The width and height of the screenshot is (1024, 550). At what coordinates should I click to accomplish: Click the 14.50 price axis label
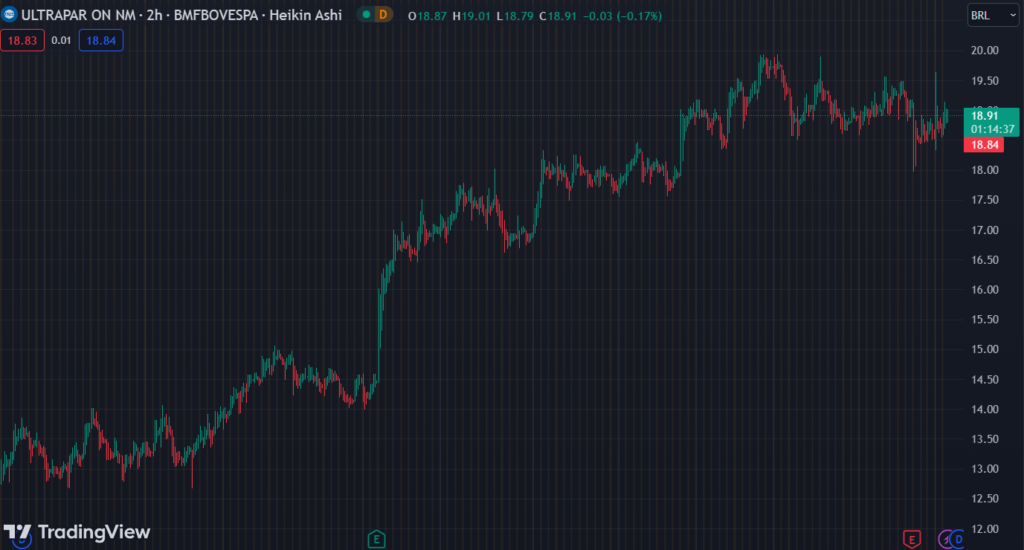(984, 380)
